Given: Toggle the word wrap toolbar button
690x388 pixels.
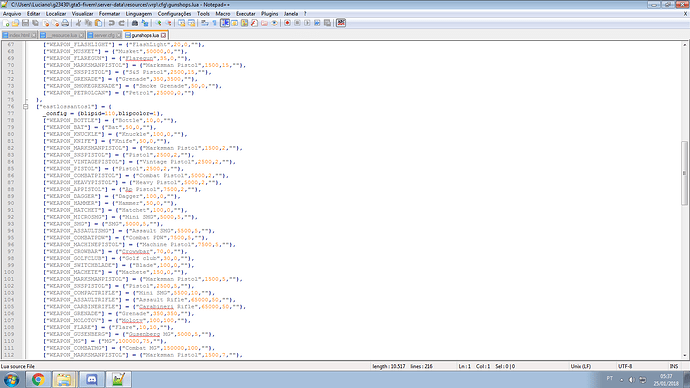Looking at the screenshot, I should [205, 23].
